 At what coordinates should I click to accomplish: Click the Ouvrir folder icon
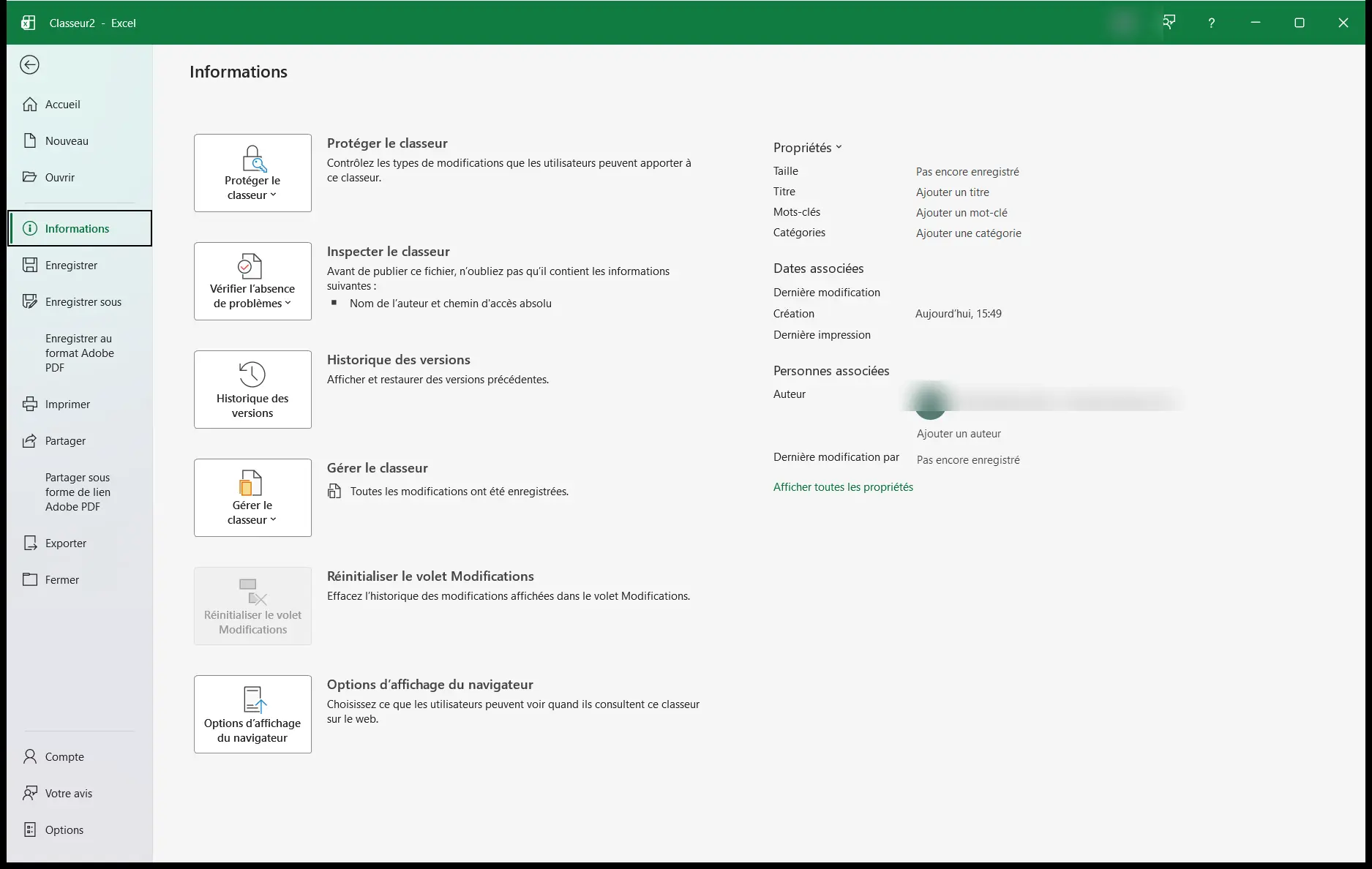pos(30,177)
